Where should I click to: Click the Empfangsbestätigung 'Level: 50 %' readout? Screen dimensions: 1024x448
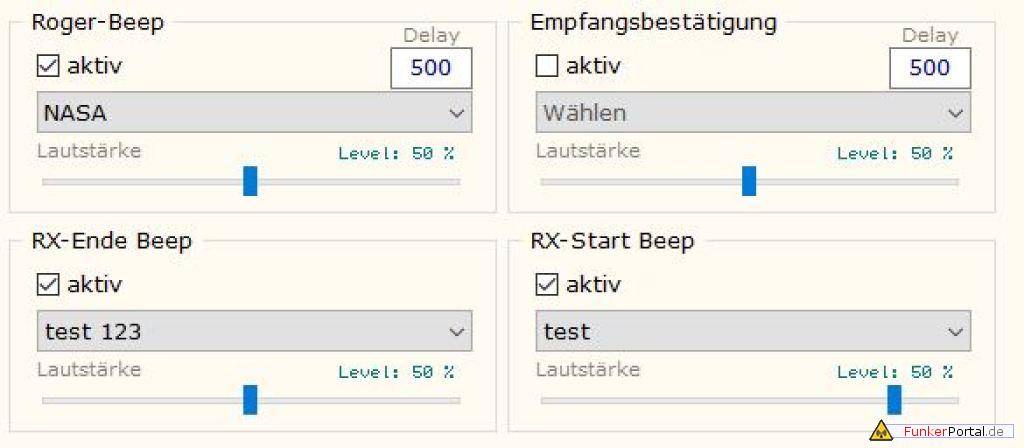895,154
